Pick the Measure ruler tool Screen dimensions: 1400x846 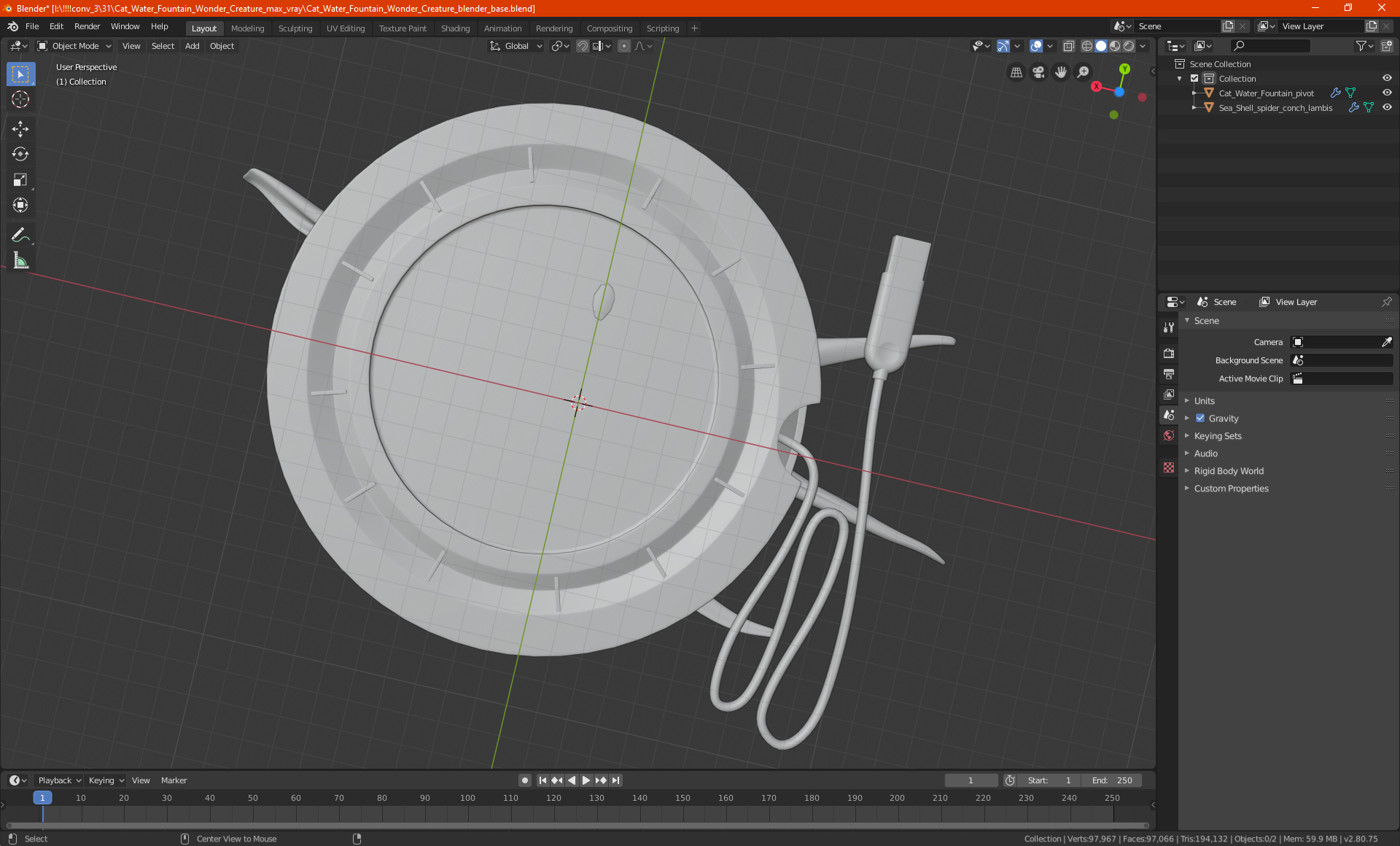point(20,260)
